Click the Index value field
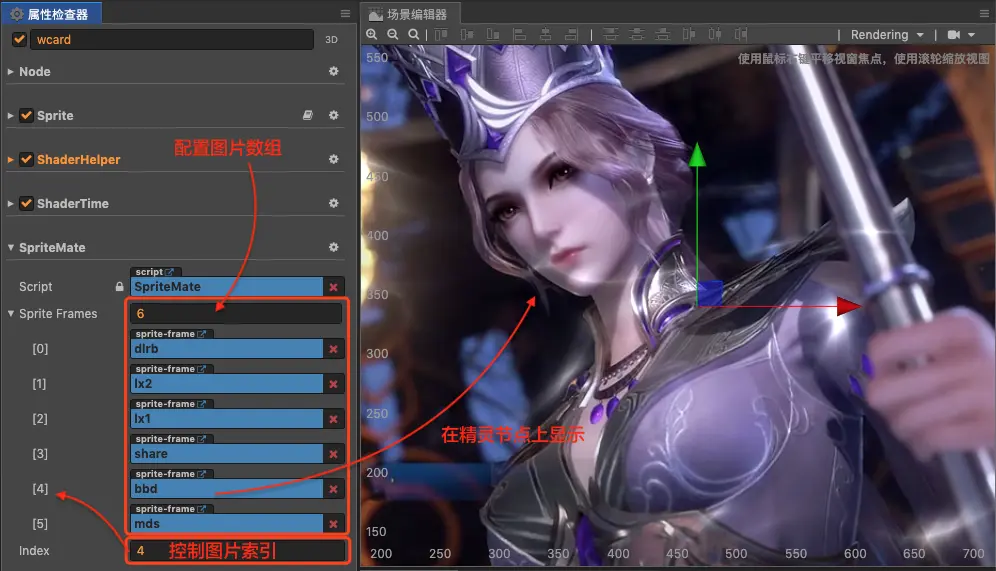The width and height of the screenshot is (996, 571). (237, 551)
